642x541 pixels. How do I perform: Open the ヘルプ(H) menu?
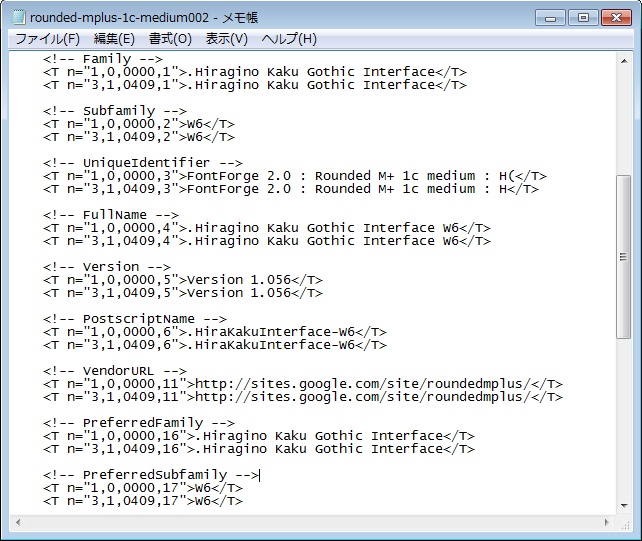click(x=289, y=39)
